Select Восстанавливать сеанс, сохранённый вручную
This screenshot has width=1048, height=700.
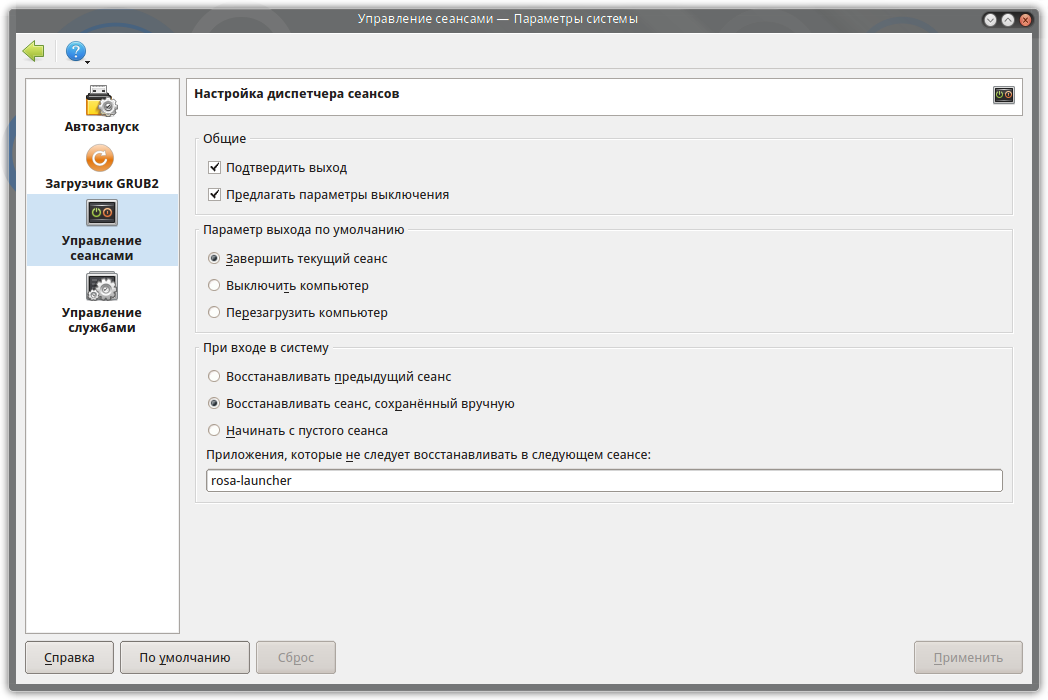214,404
